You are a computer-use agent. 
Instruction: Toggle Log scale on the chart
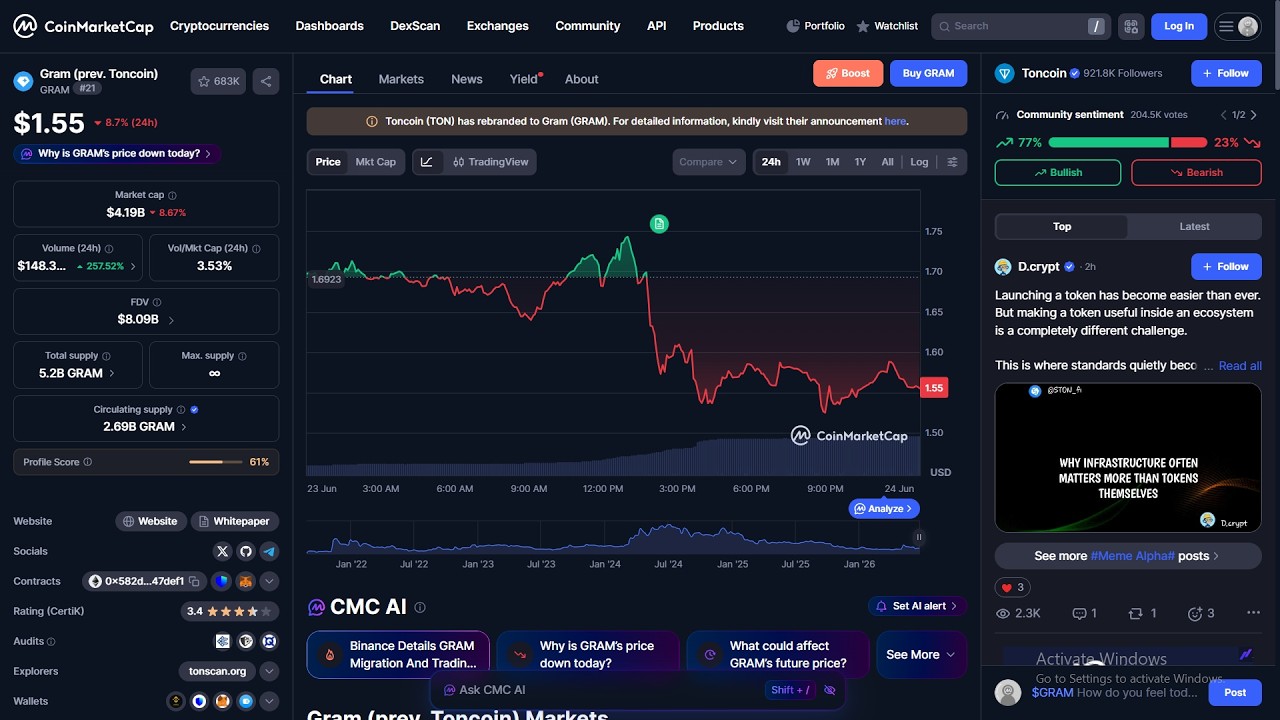point(919,162)
